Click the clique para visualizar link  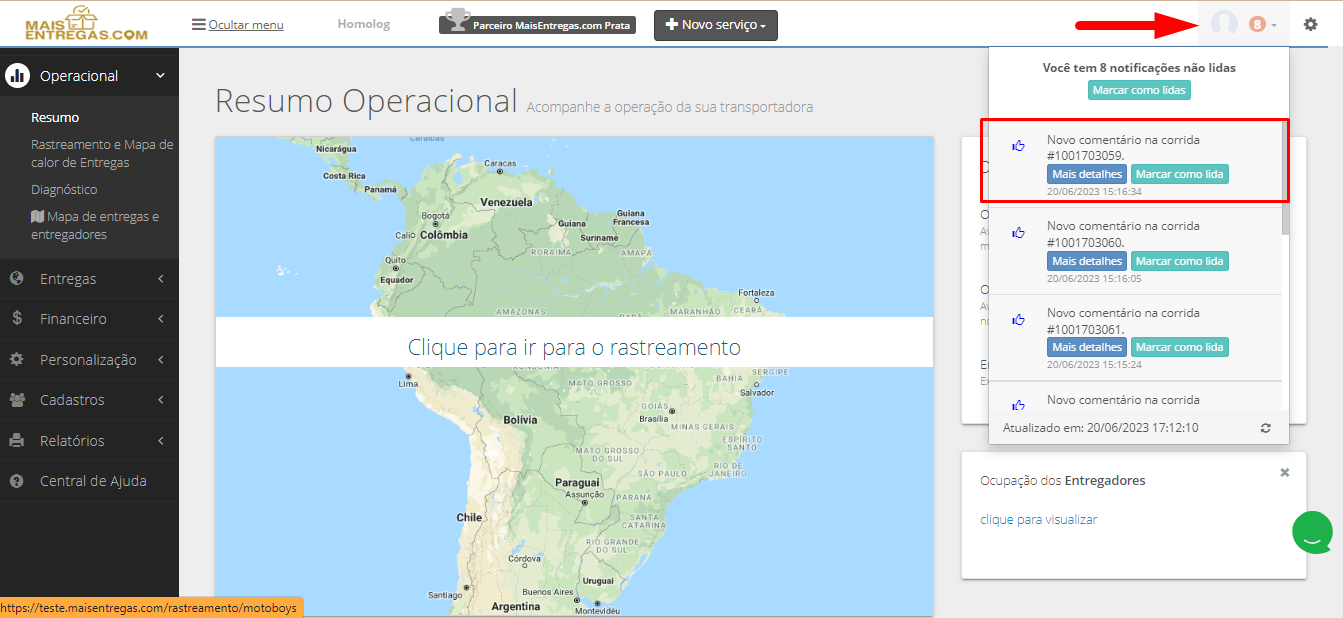pos(1038,520)
